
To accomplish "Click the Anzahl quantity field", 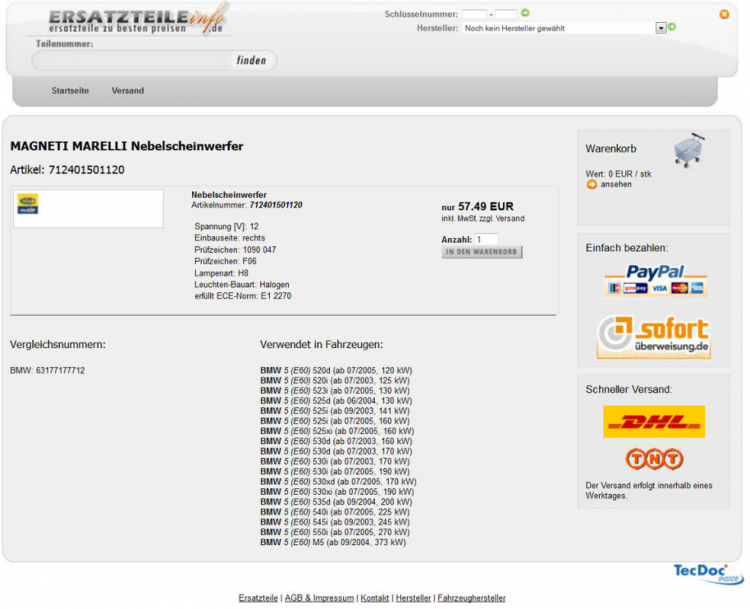I will tap(486, 239).
